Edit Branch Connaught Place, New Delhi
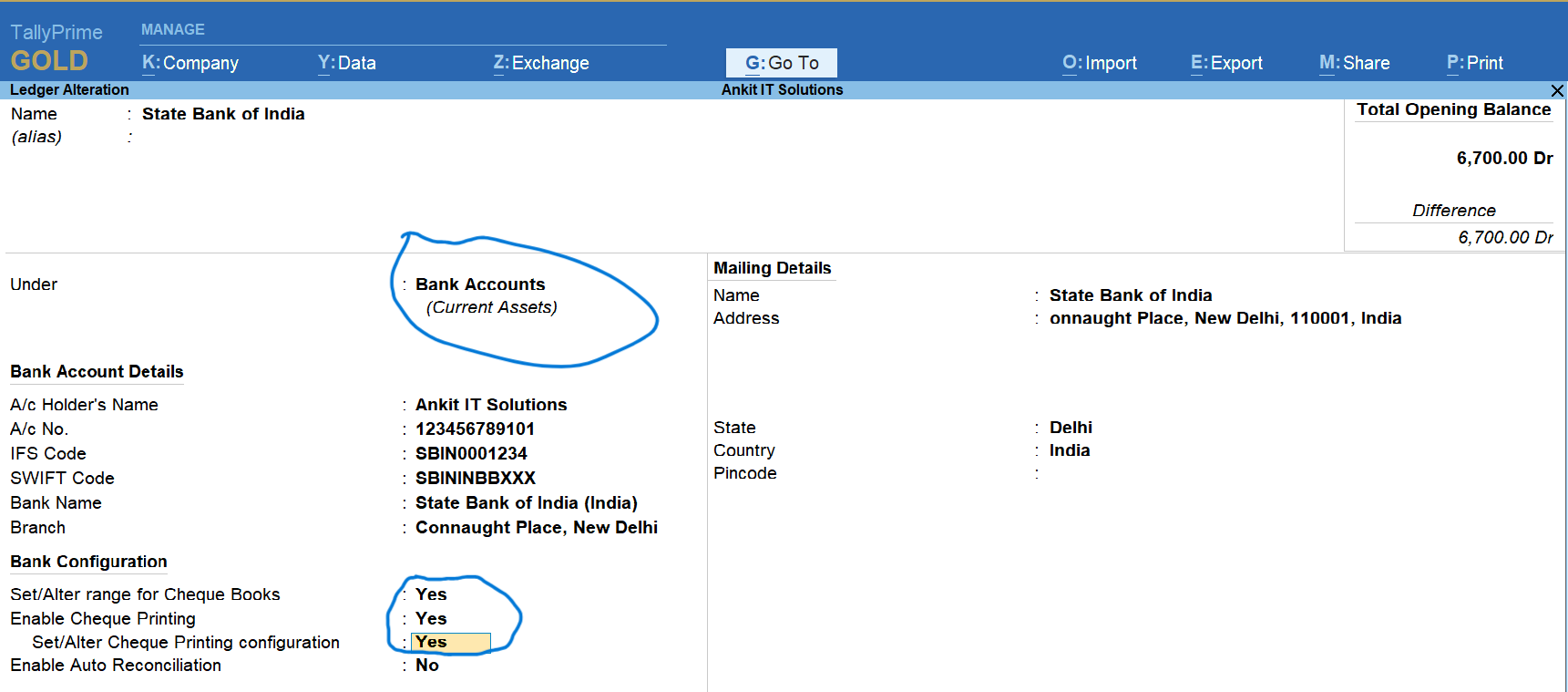This screenshot has width=1568, height=692. (537, 528)
